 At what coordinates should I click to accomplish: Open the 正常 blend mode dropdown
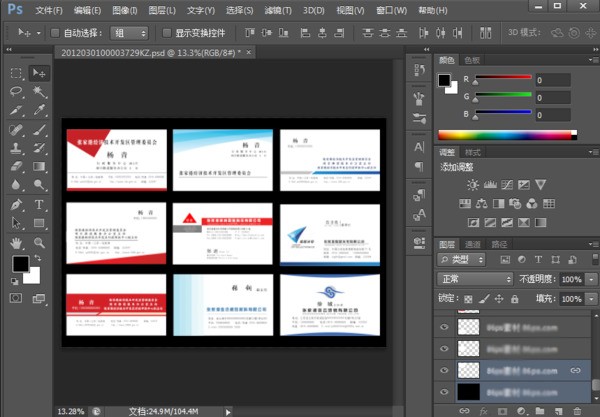475,278
